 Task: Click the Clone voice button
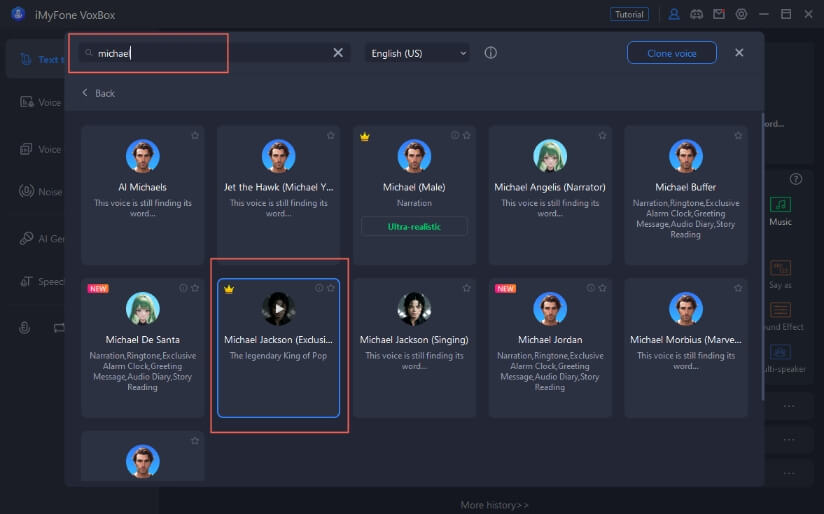pos(672,53)
